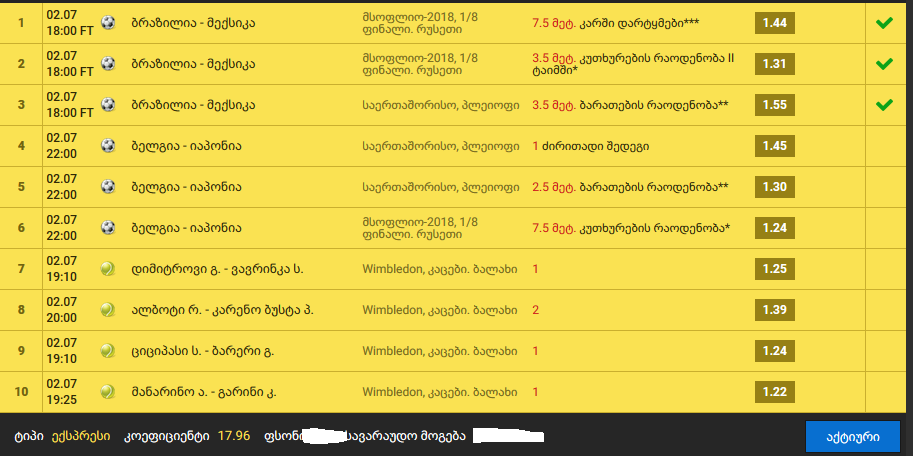Click the total coefficient 17.96
The width and height of the screenshot is (913, 456).
click(x=233, y=436)
